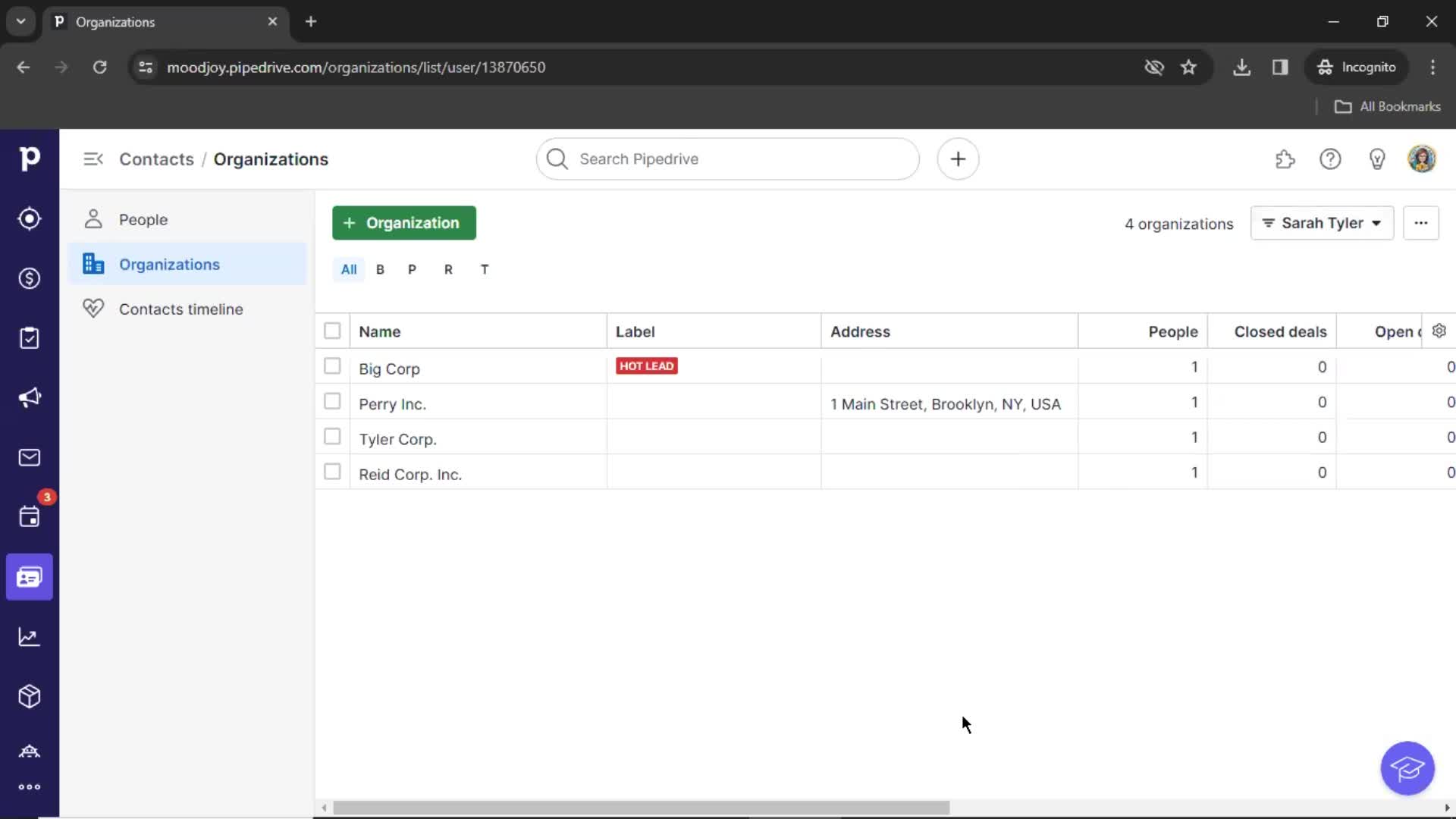Click the Pipedrive home logo icon
1456x819 pixels.
(29, 158)
